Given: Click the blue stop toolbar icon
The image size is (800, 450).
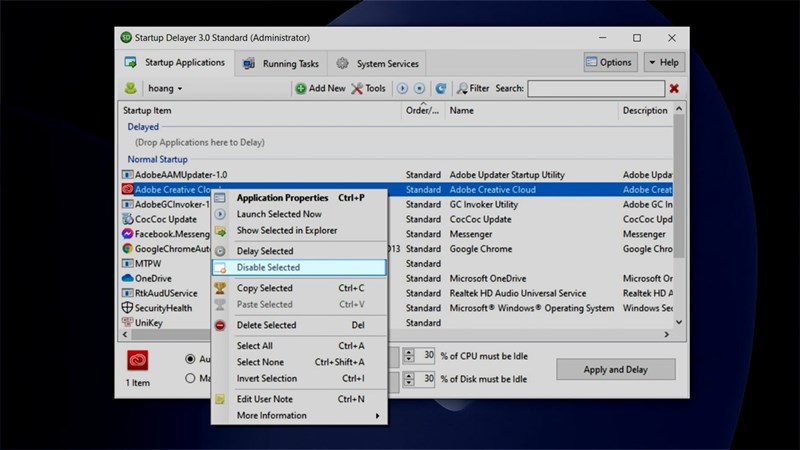Looking at the screenshot, I should click(x=419, y=89).
